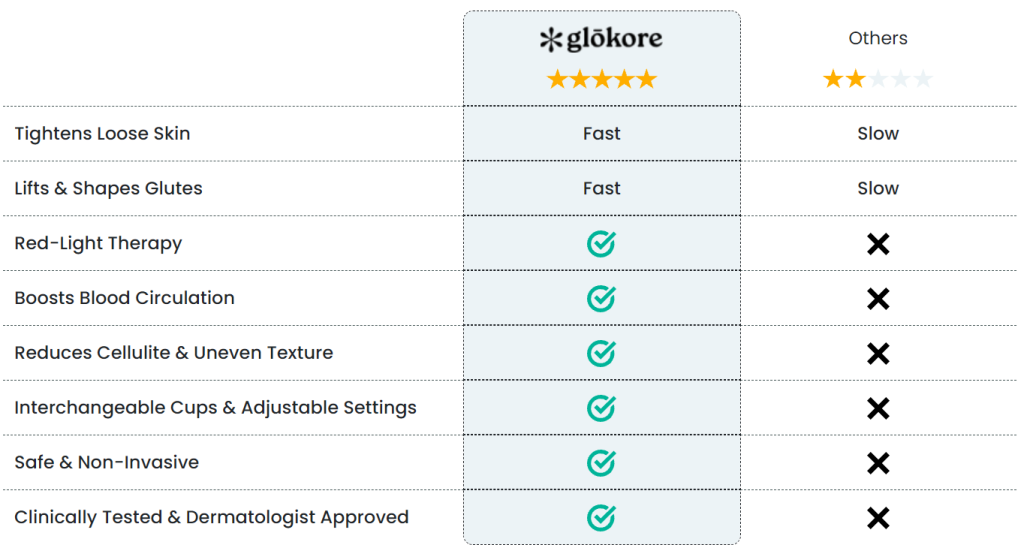1024x554 pixels.
Task: Click the Others column heading
Action: tap(878, 39)
